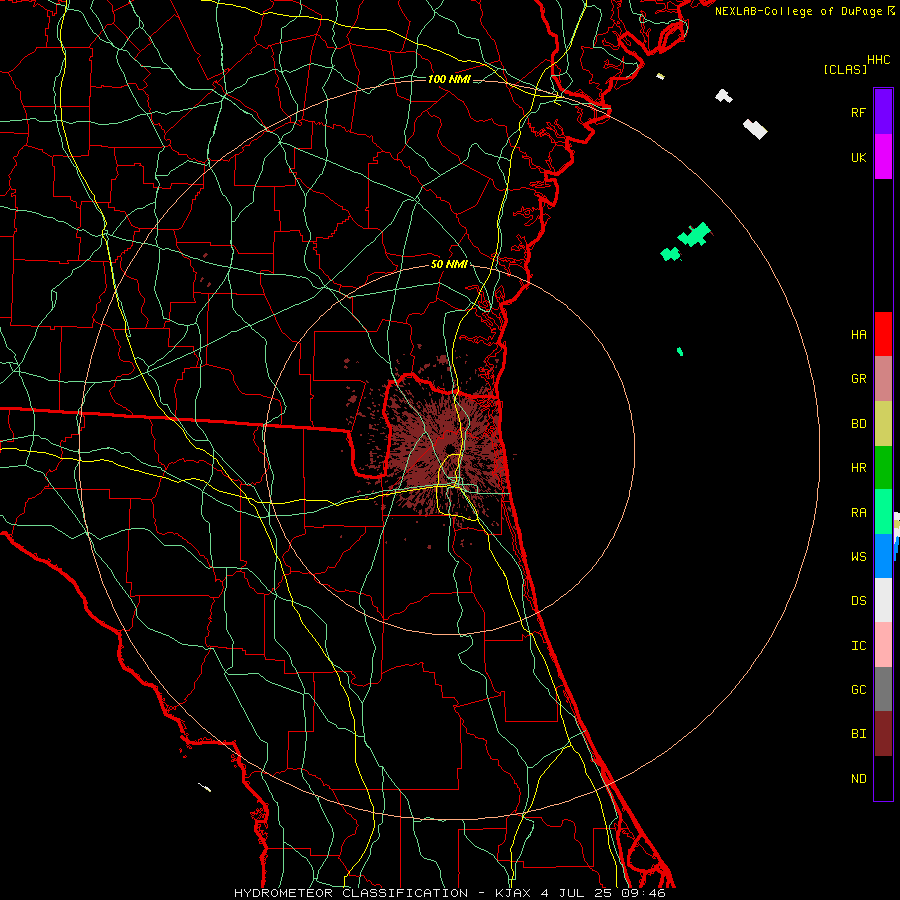900x900 pixels.
Task: Click the NEXLAB-College of DuPage title text
Action: click(x=798, y=11)
